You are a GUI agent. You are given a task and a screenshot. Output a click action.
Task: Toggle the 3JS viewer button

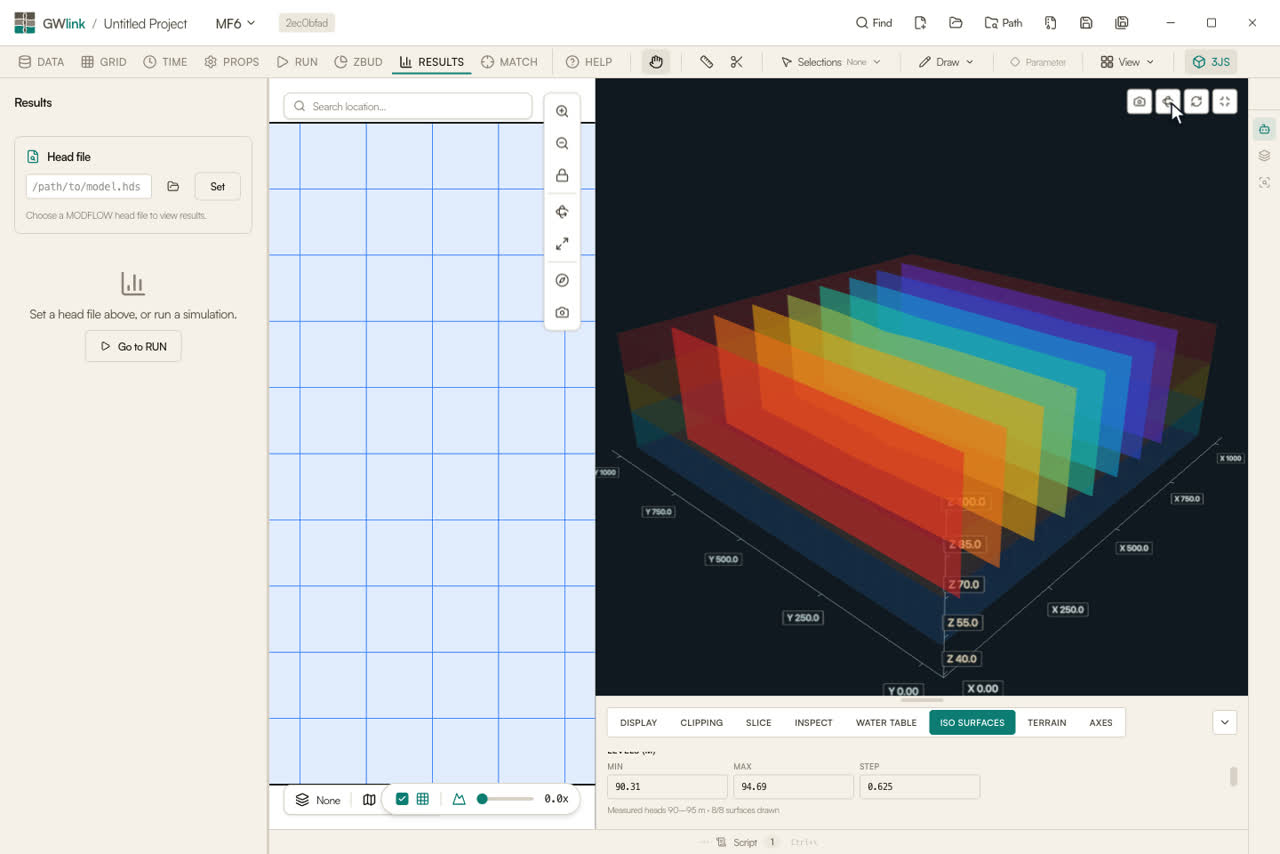[1211, 62]
